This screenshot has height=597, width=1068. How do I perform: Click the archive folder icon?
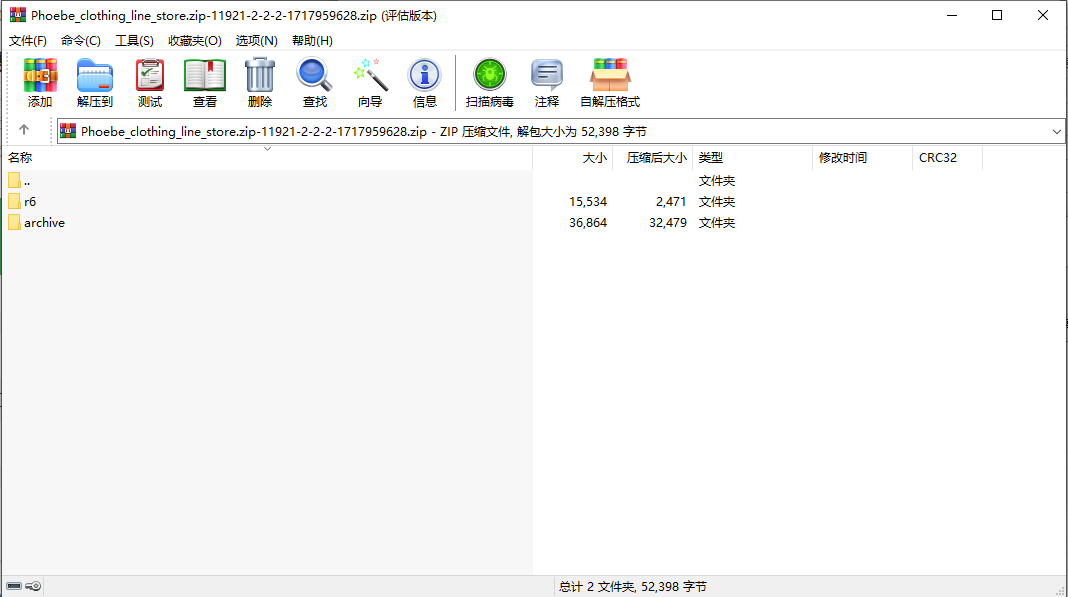click(14, 223)
